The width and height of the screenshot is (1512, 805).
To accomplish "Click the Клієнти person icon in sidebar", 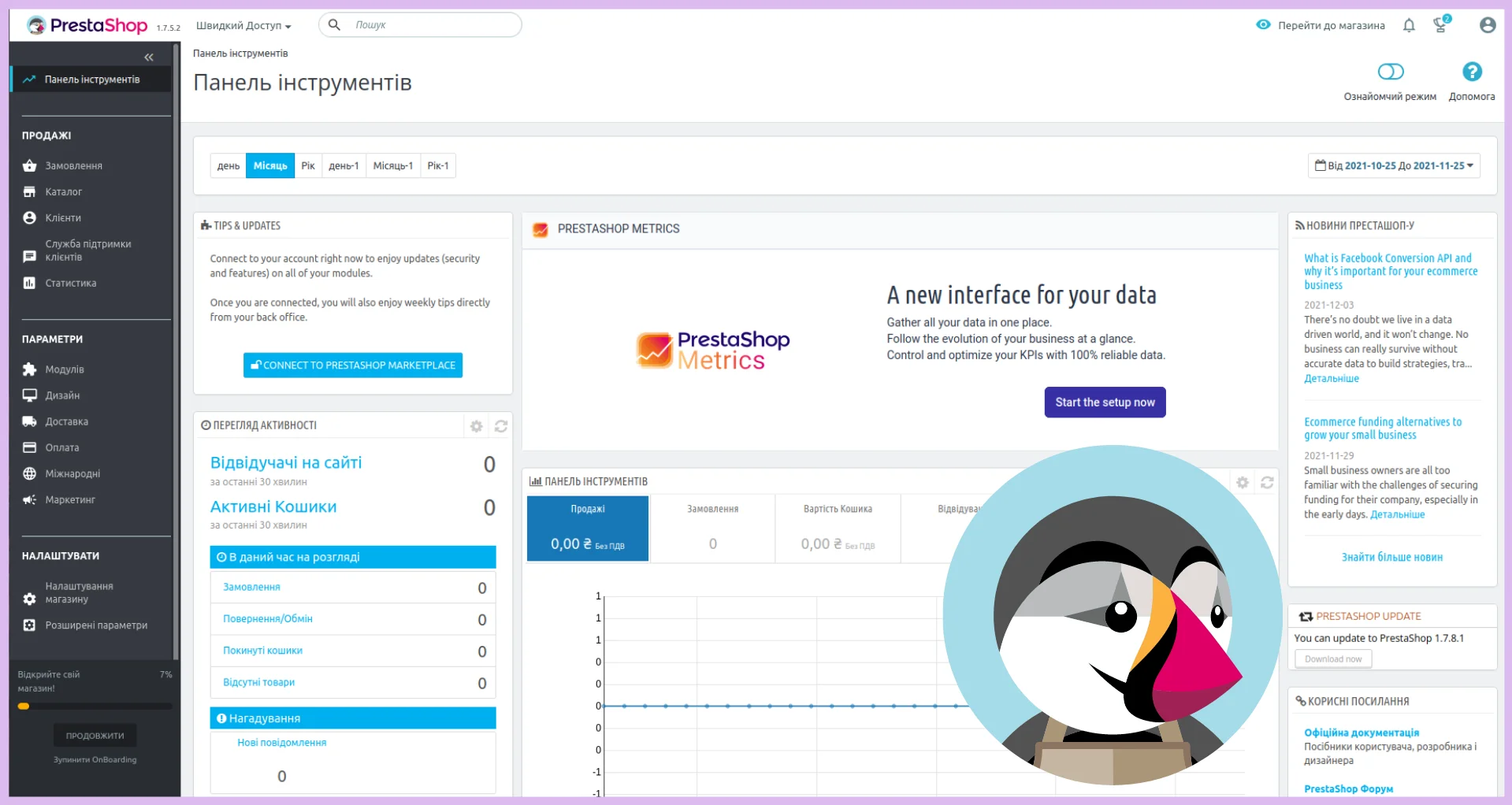I will (30, 217).
